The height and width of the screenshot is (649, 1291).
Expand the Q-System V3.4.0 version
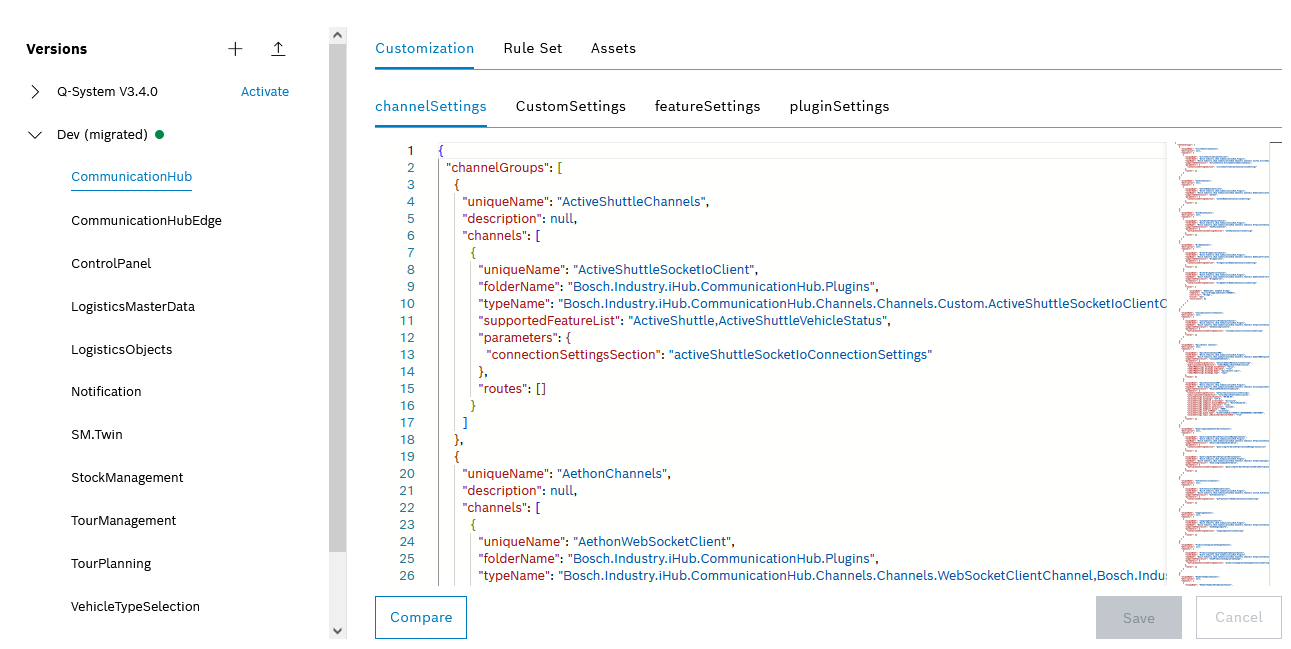coord(35,92)
